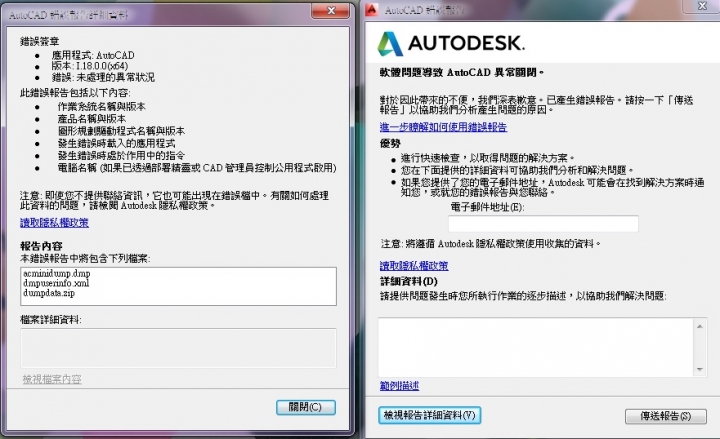Click the 傳送報告(S) button
Image resolution: width=720 pixels, height=439 pixels.
665,416
